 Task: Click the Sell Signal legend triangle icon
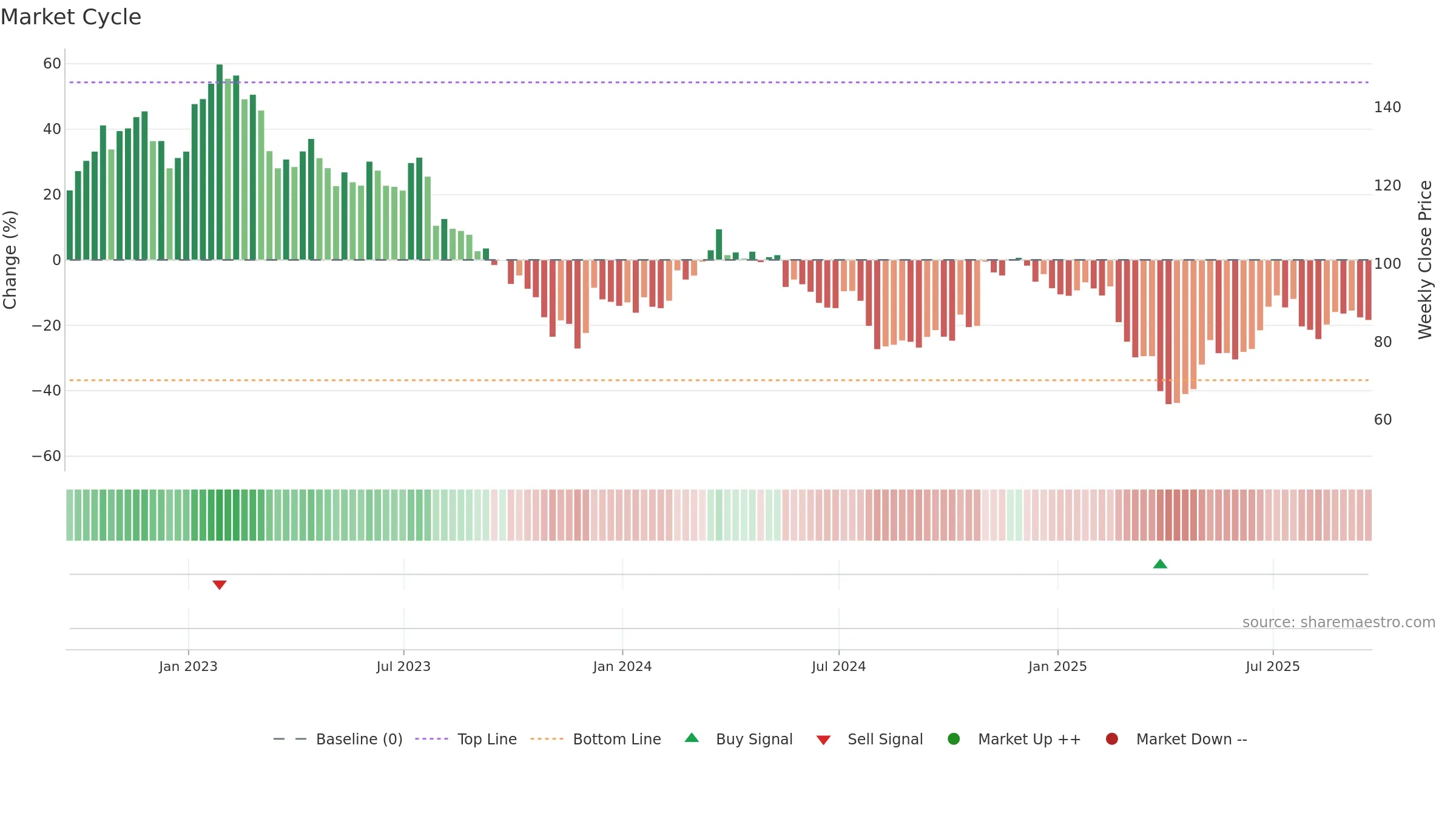823,740
